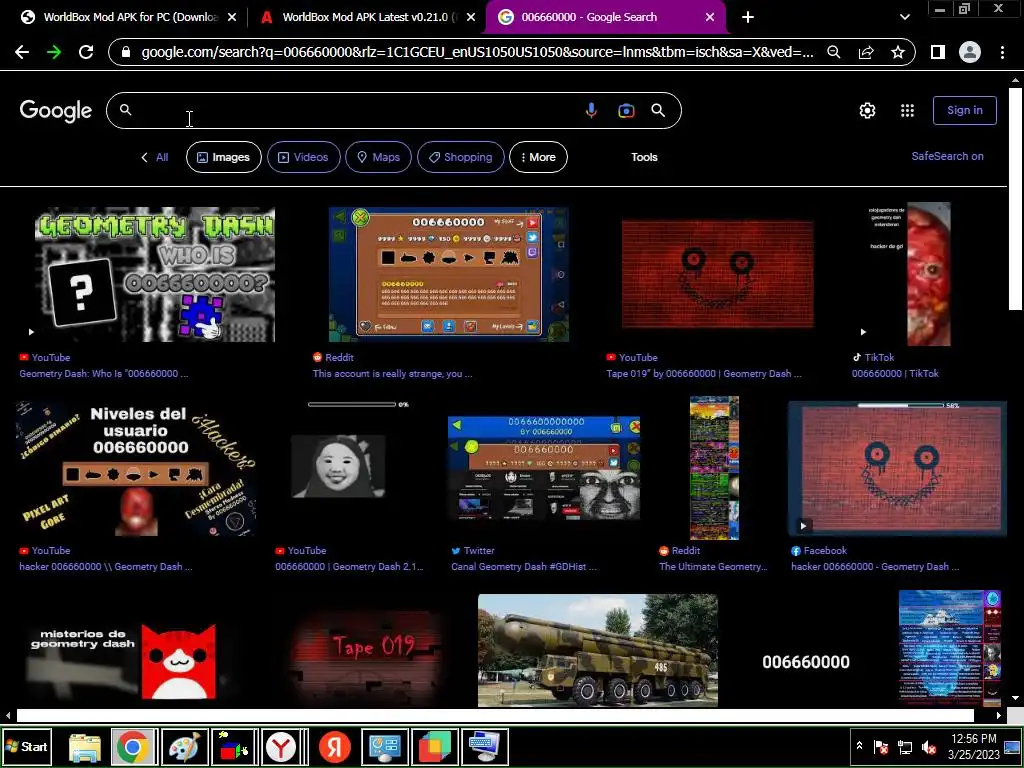Expand the More filters dropdown
The image size is (1024, 768).
click(538, 157)
